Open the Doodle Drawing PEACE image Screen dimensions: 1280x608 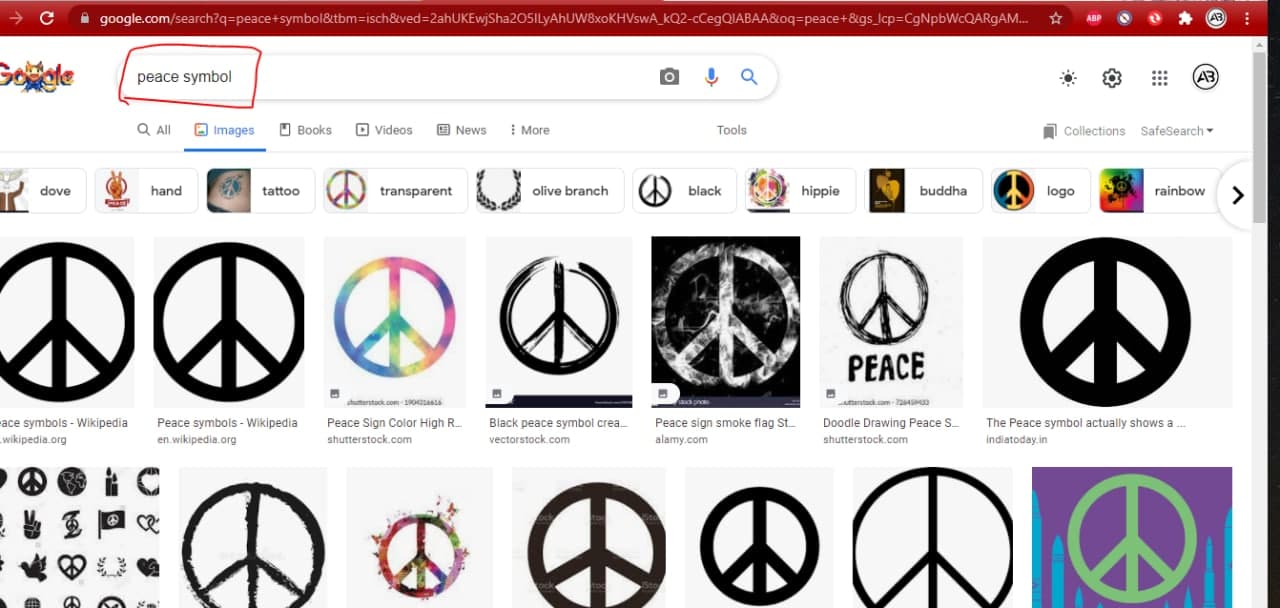[891, 322]
